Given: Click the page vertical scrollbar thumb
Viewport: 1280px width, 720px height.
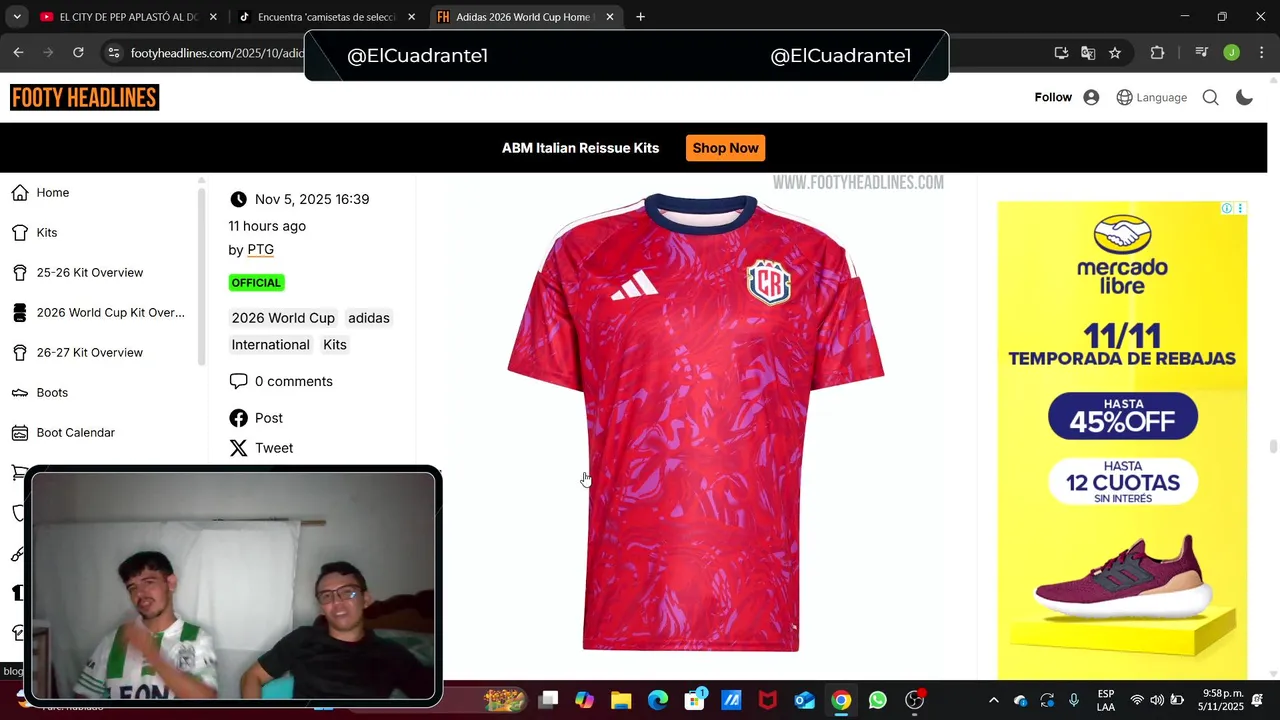Looking at the screenshot, I should (x=1273, y=447).
